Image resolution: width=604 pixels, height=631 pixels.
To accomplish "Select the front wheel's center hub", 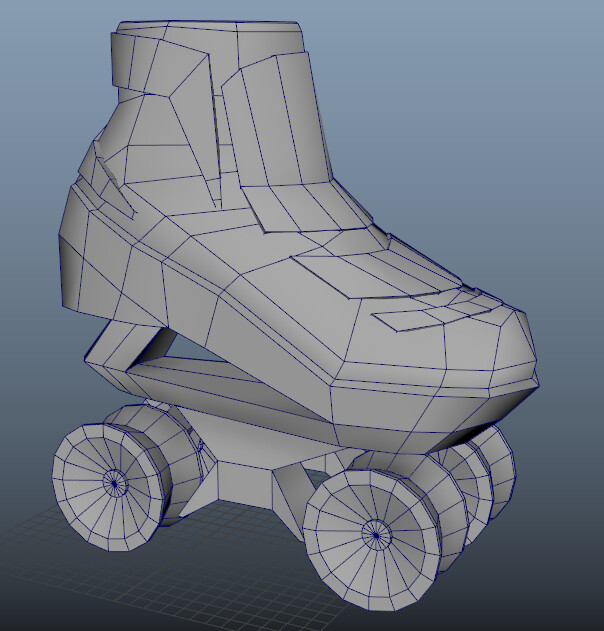I will coord(376,535).
